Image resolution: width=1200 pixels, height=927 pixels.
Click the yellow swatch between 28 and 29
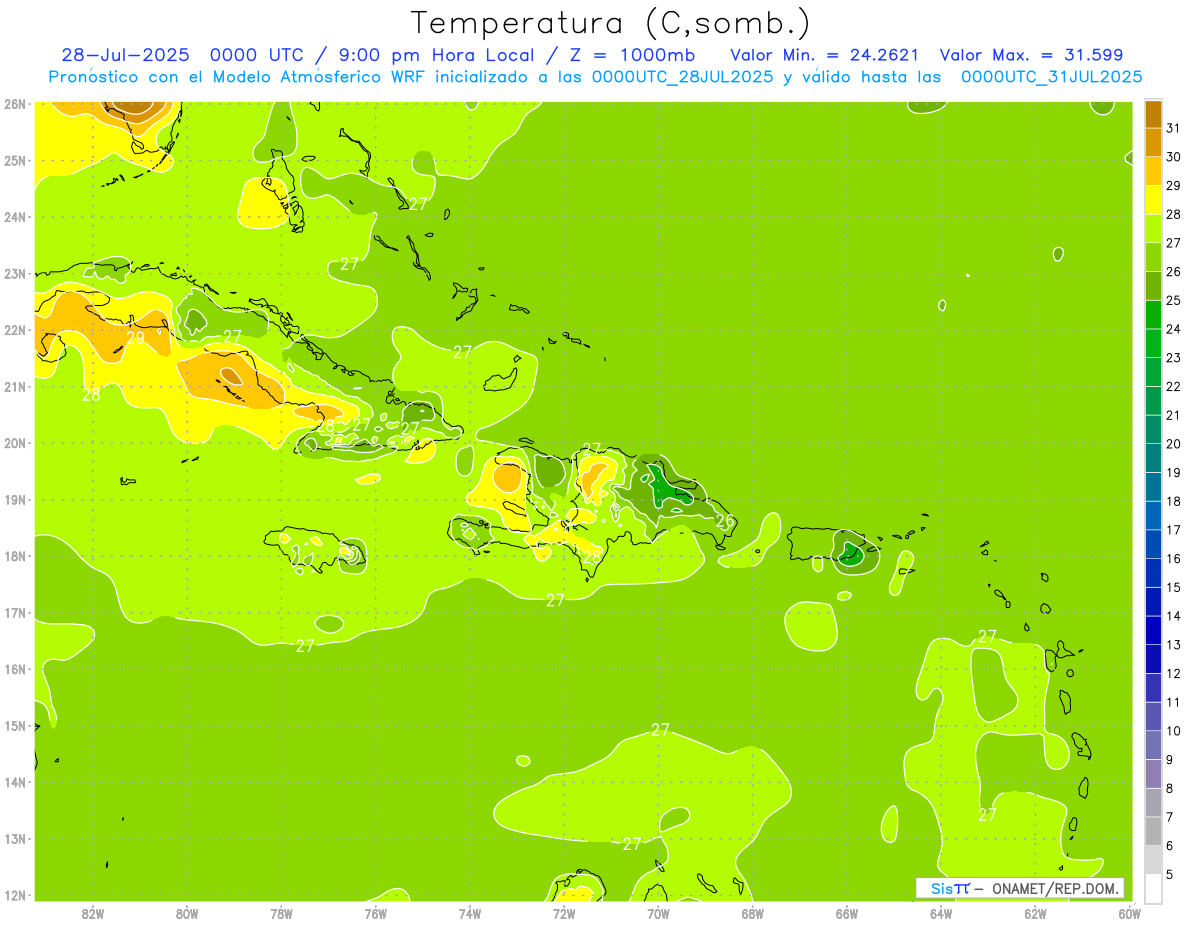click(1153, 200)
